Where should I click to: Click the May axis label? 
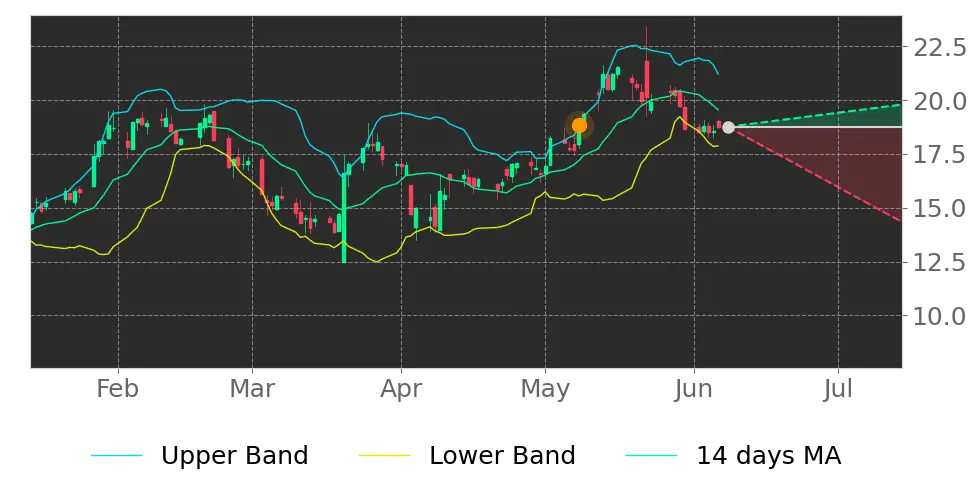pyautogui.click(x=546, y=391)
